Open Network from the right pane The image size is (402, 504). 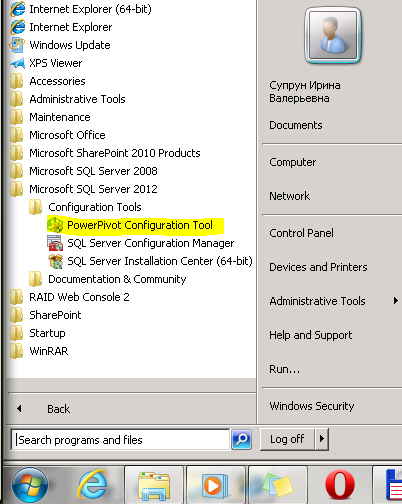coord(289,196)
